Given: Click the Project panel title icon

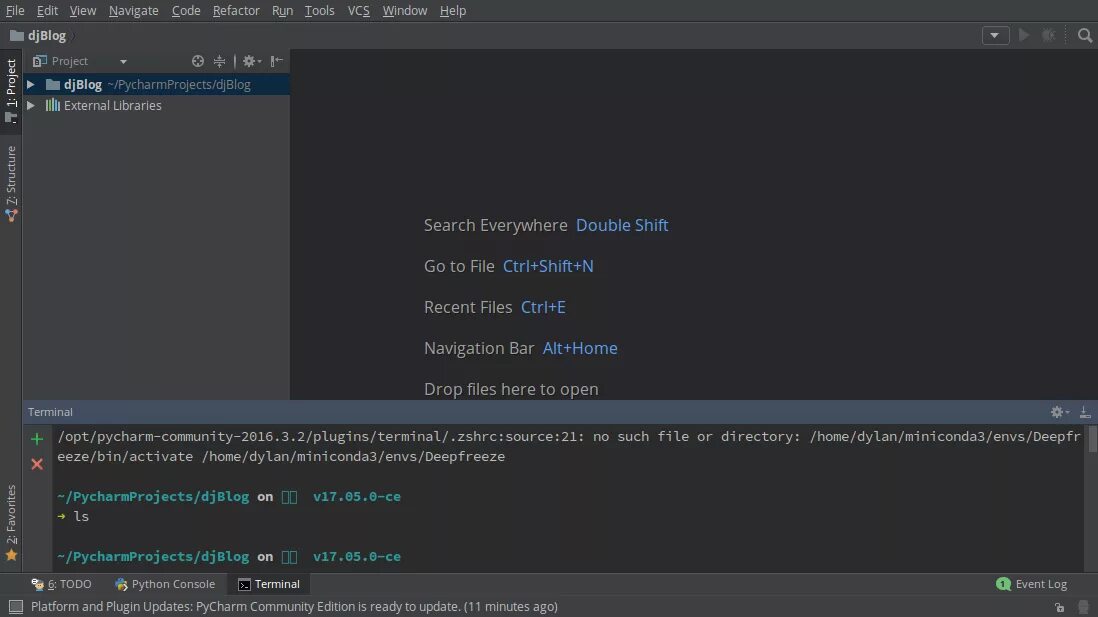Looking at the screenshot, I should click(x=40, y=61).
